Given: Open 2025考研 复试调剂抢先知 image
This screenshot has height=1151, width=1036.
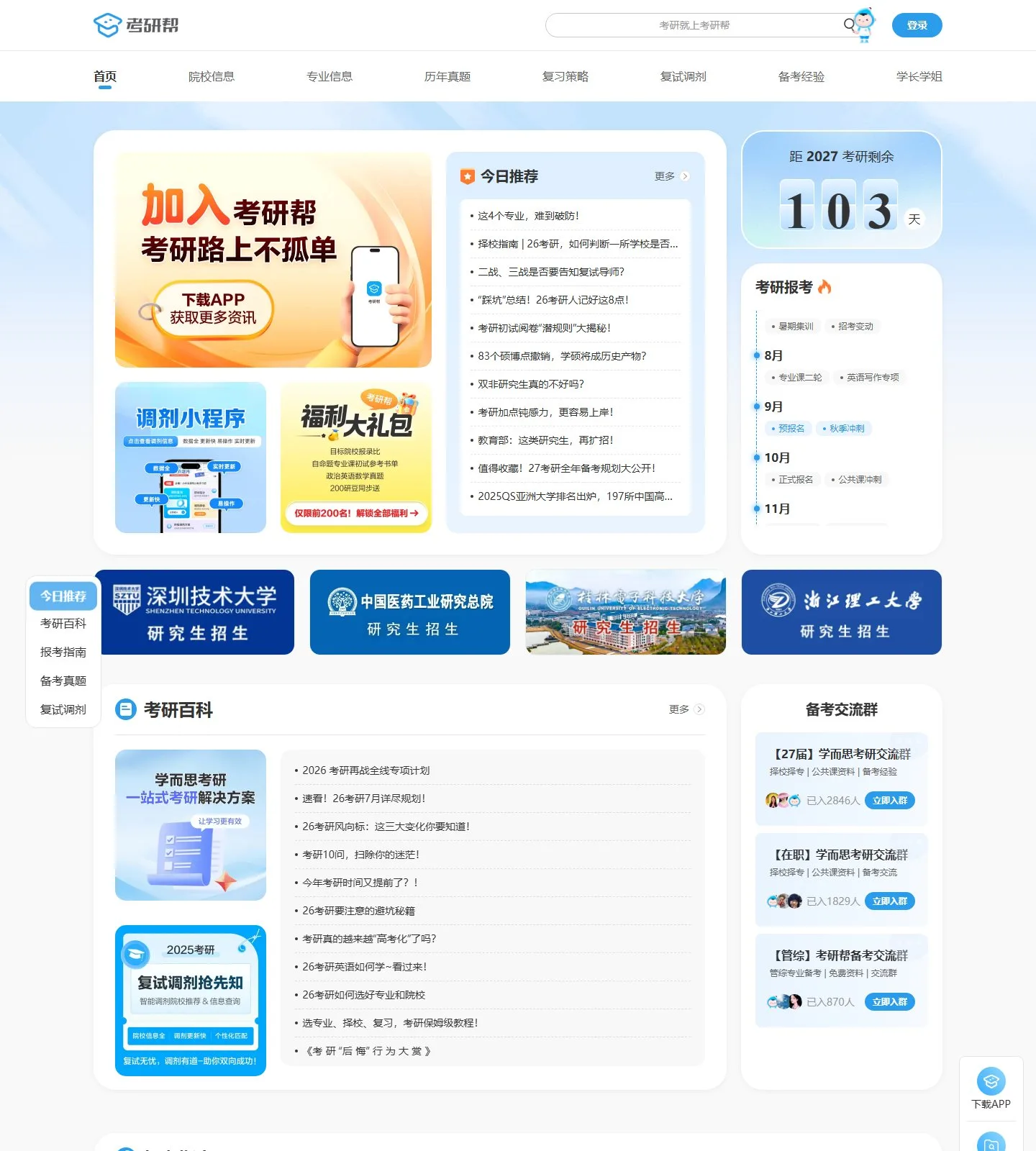Looking at the screenshot, I should click(191, 1001).
